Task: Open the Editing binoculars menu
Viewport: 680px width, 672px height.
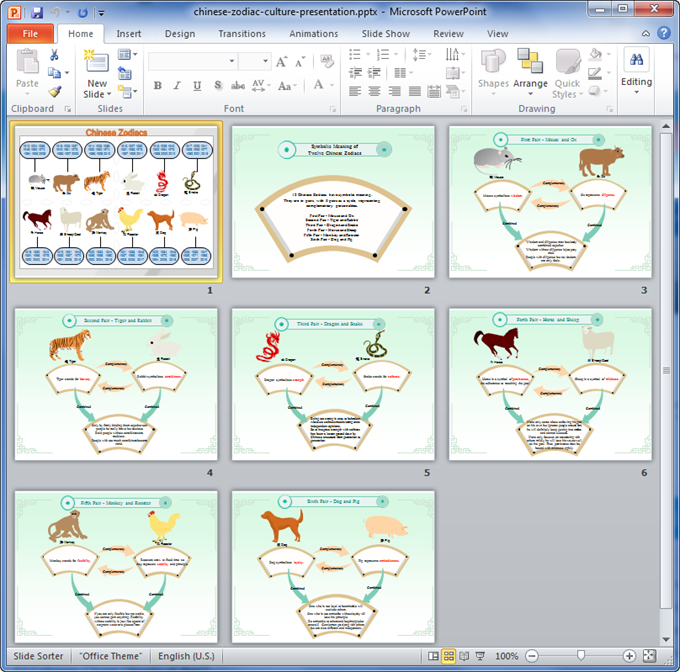Action: [636, 59]
